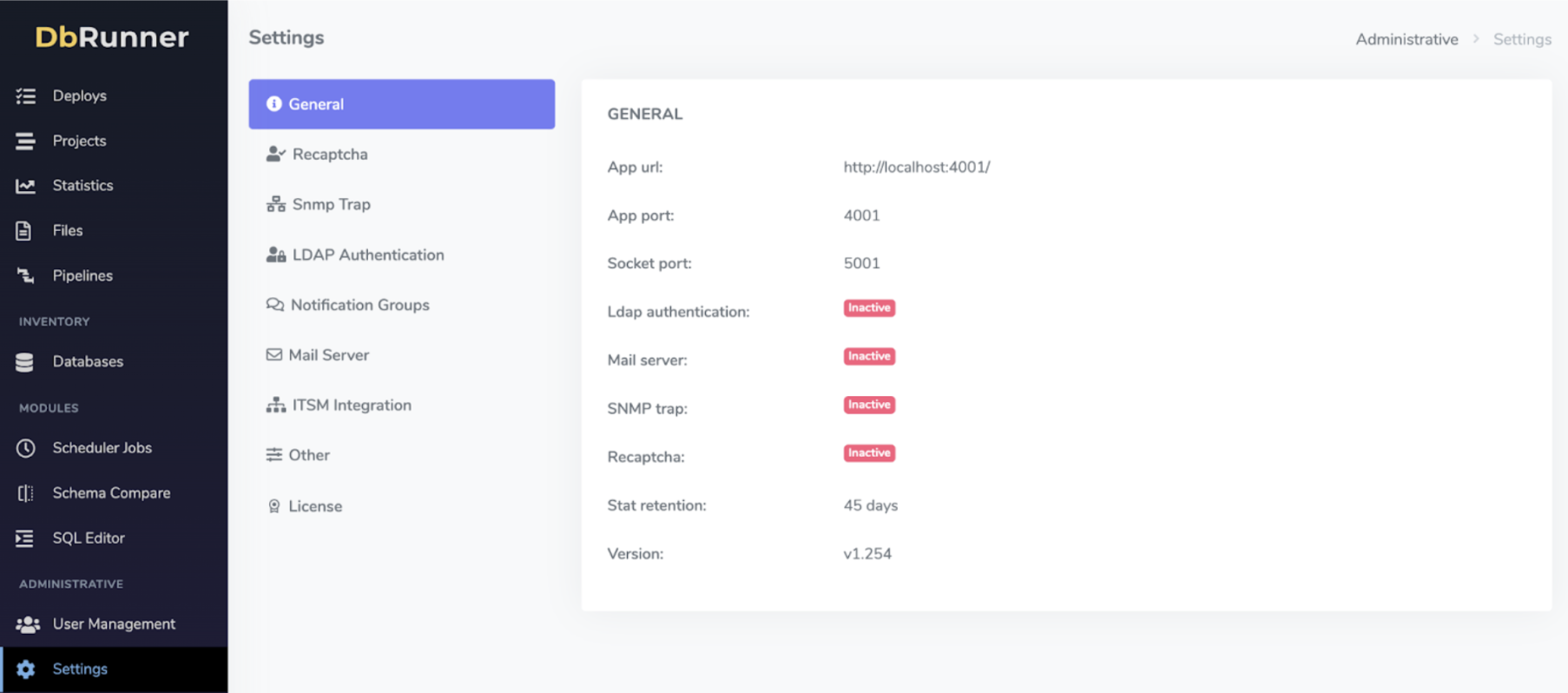Viewport: 1568px width, 693px height.
Task: Go to User Management
Action: [x=113, y=624]
